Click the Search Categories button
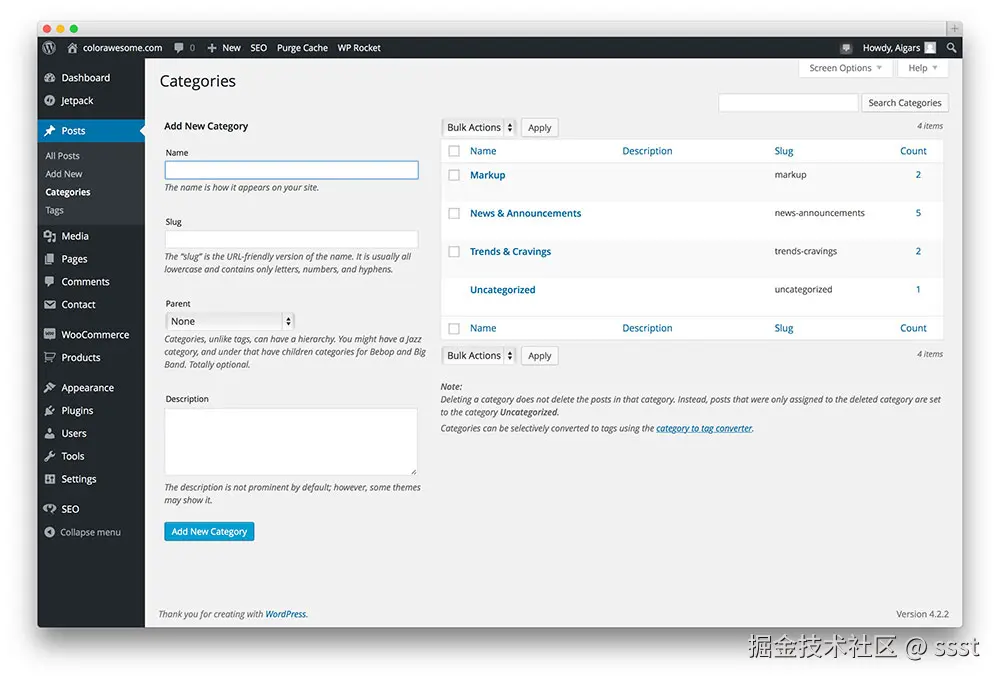This screenshot has height=681, width=1000. click(x=904, y=103)
